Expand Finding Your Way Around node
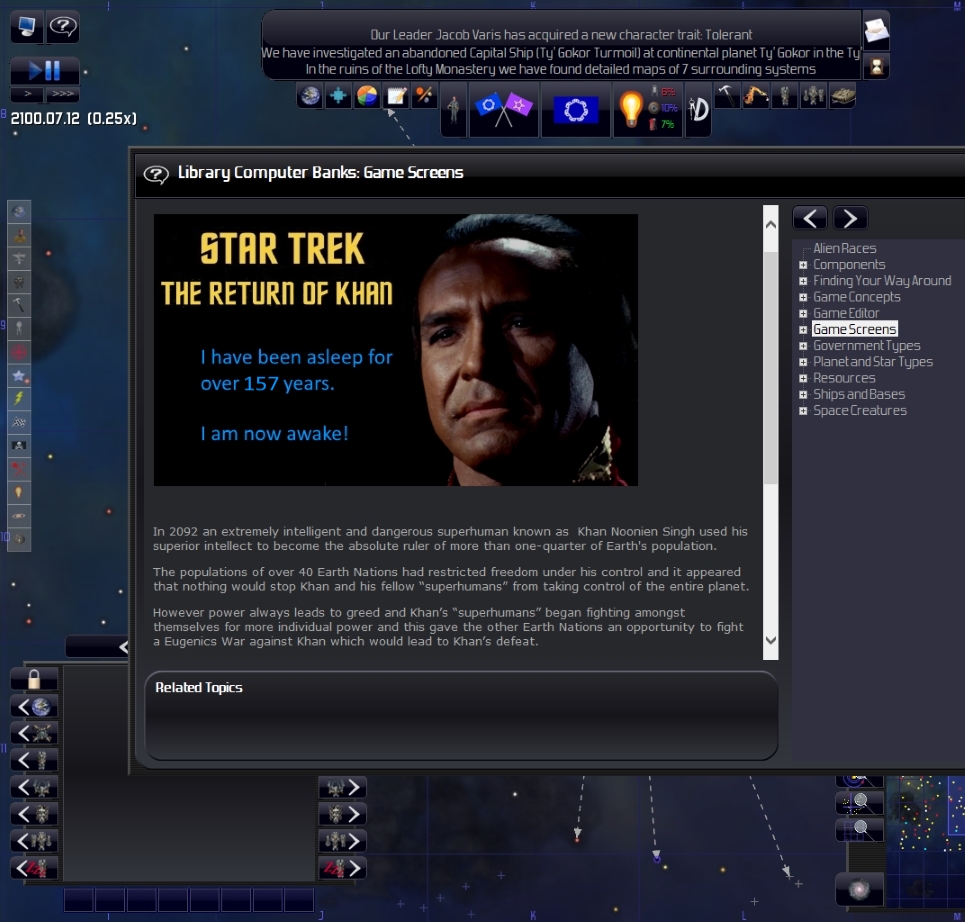Image resolution: width=965 pixels, height=922 pixels. click(803, 281)
